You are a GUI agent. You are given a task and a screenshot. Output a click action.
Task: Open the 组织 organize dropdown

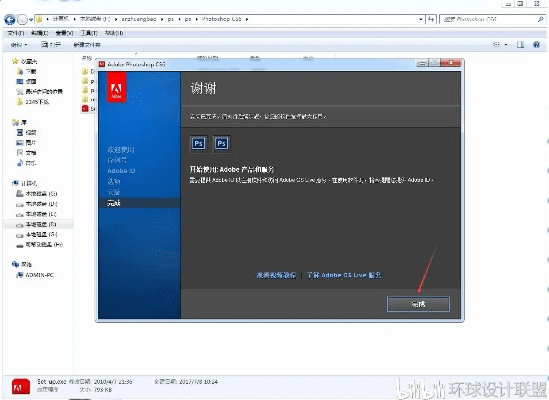(19, 45)
